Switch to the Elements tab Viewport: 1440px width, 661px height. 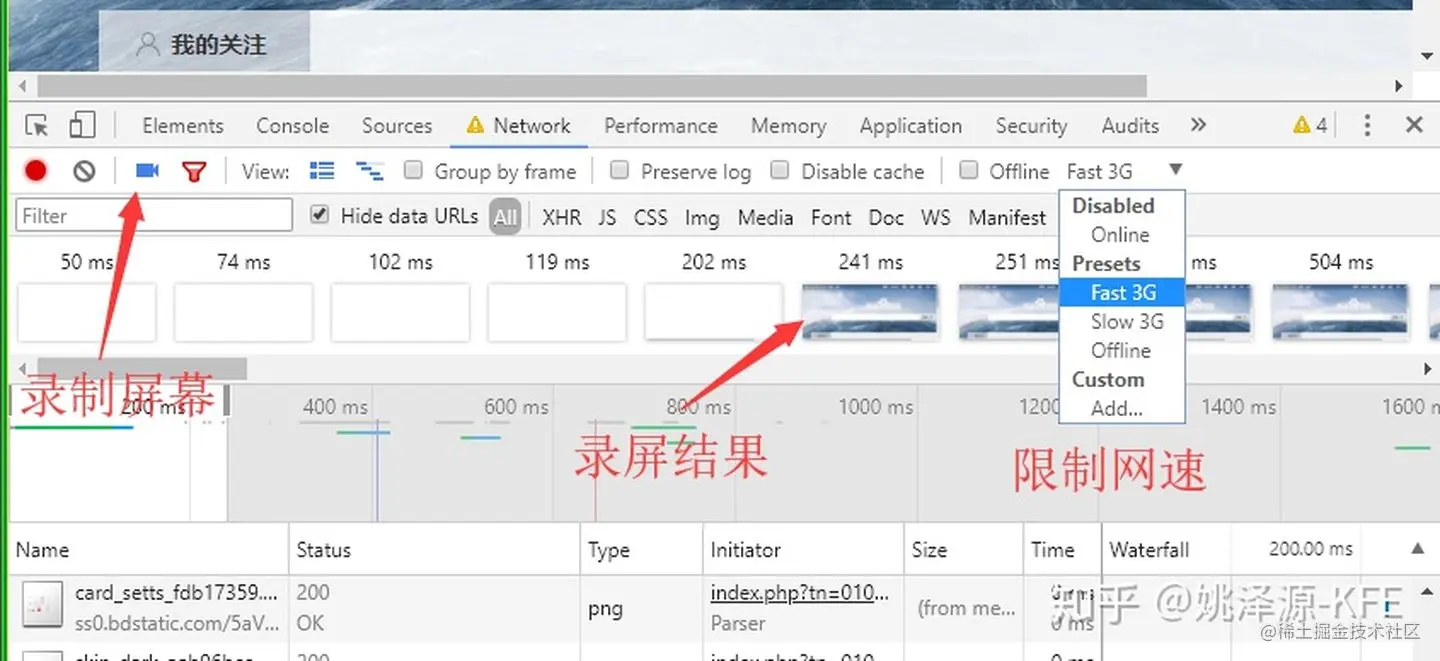click(183, 126)
